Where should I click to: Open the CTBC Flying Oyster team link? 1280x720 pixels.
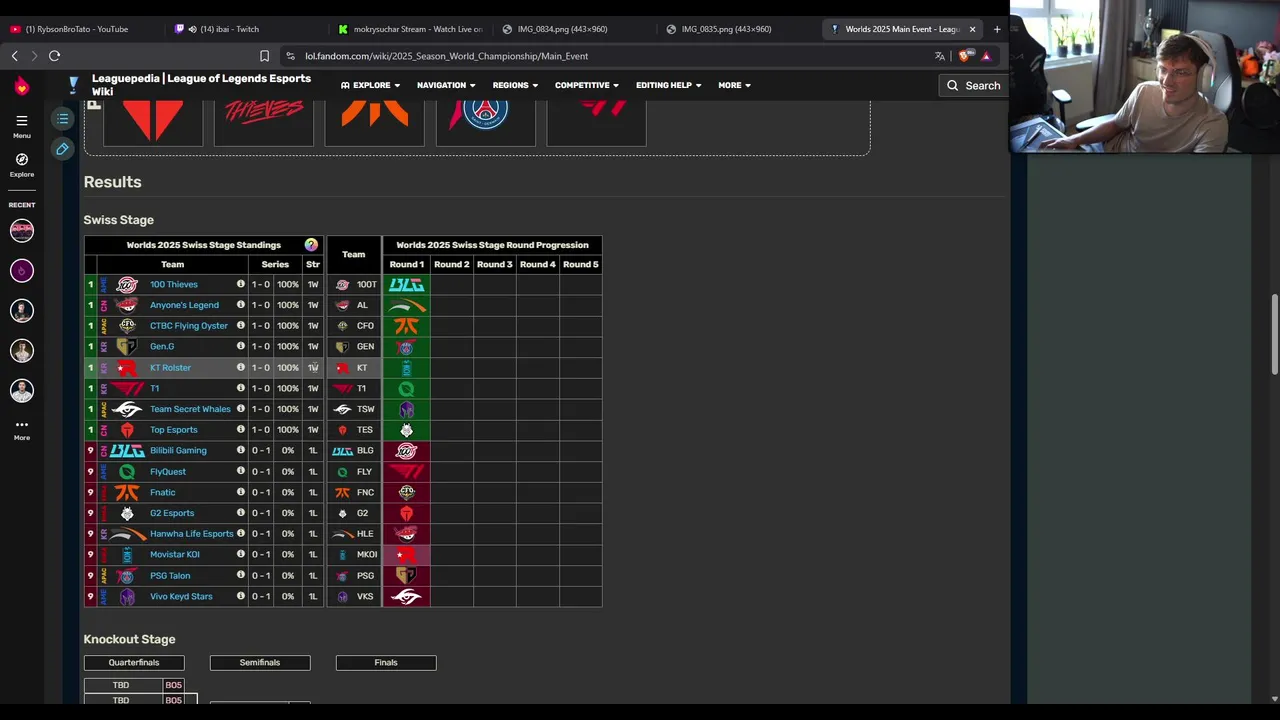pos(189,326)
